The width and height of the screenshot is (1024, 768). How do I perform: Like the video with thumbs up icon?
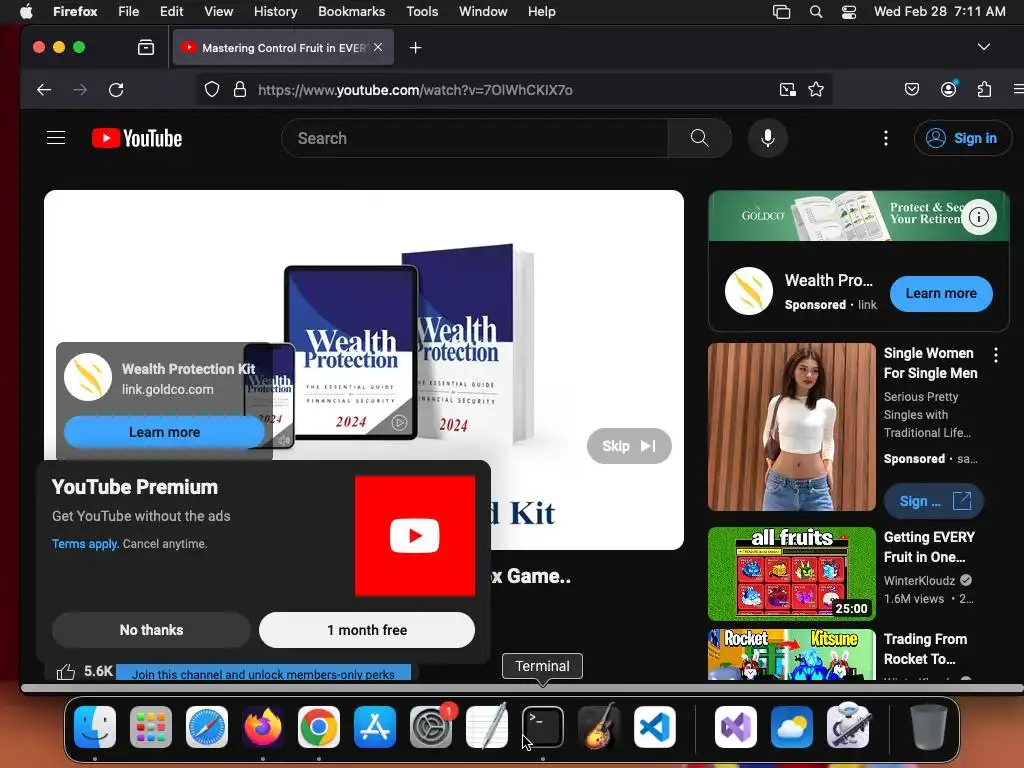point(65,671)
